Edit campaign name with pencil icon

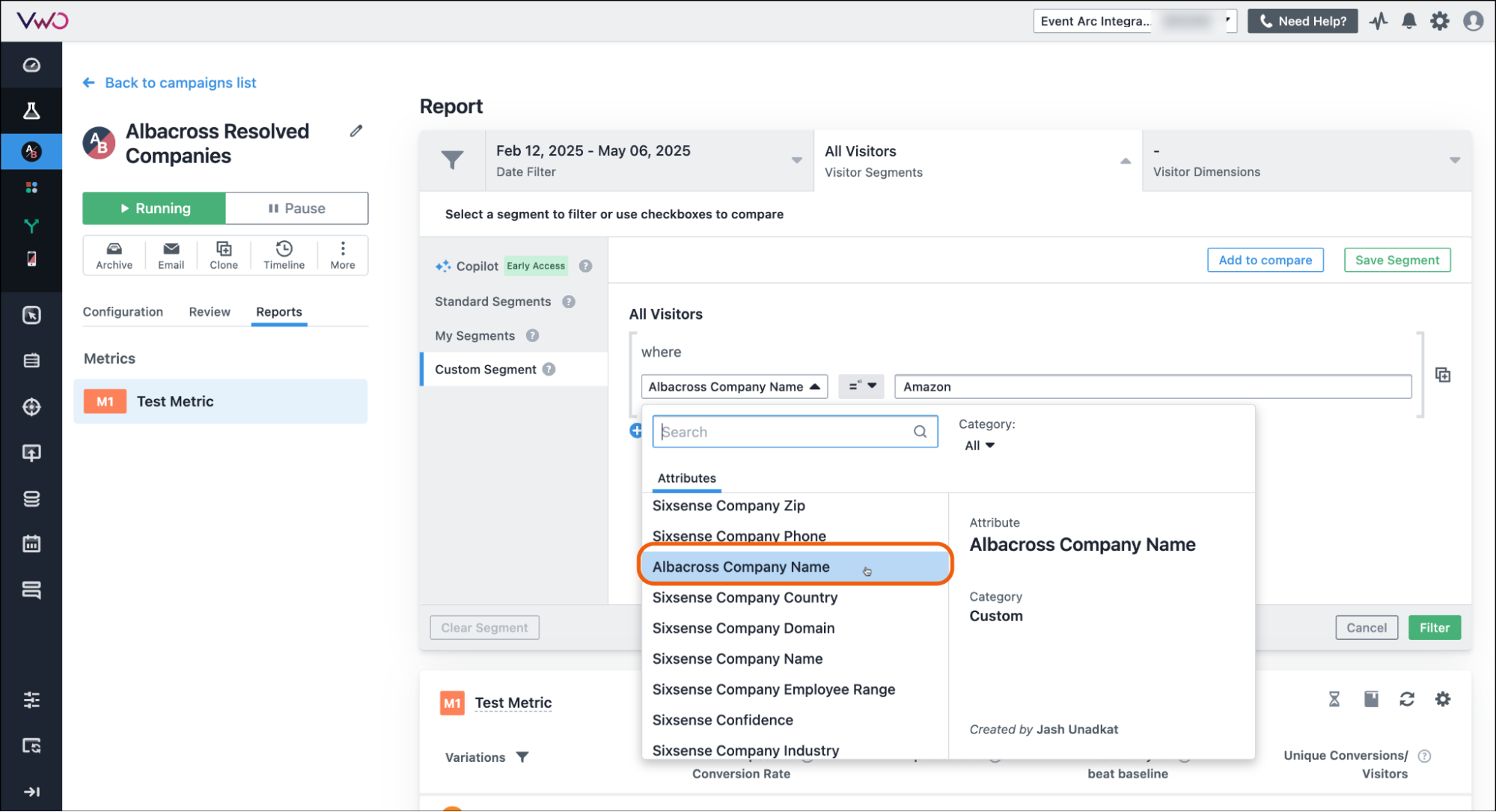tap(356, 131)
